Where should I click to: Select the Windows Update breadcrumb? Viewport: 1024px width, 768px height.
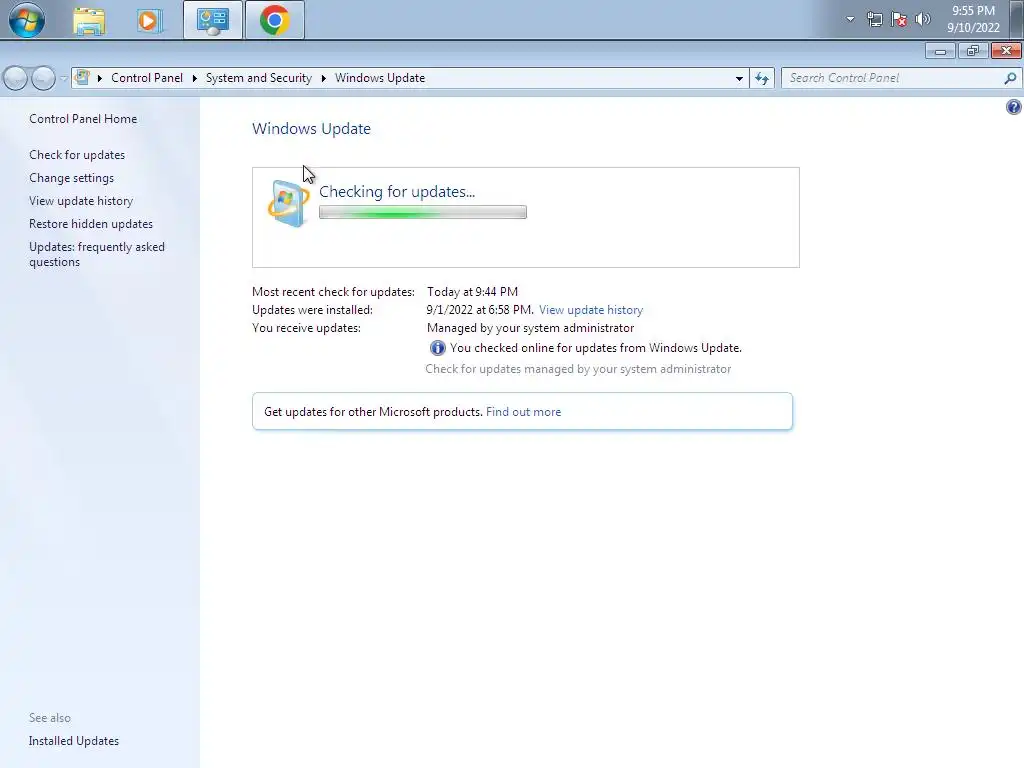pos(380,78)
